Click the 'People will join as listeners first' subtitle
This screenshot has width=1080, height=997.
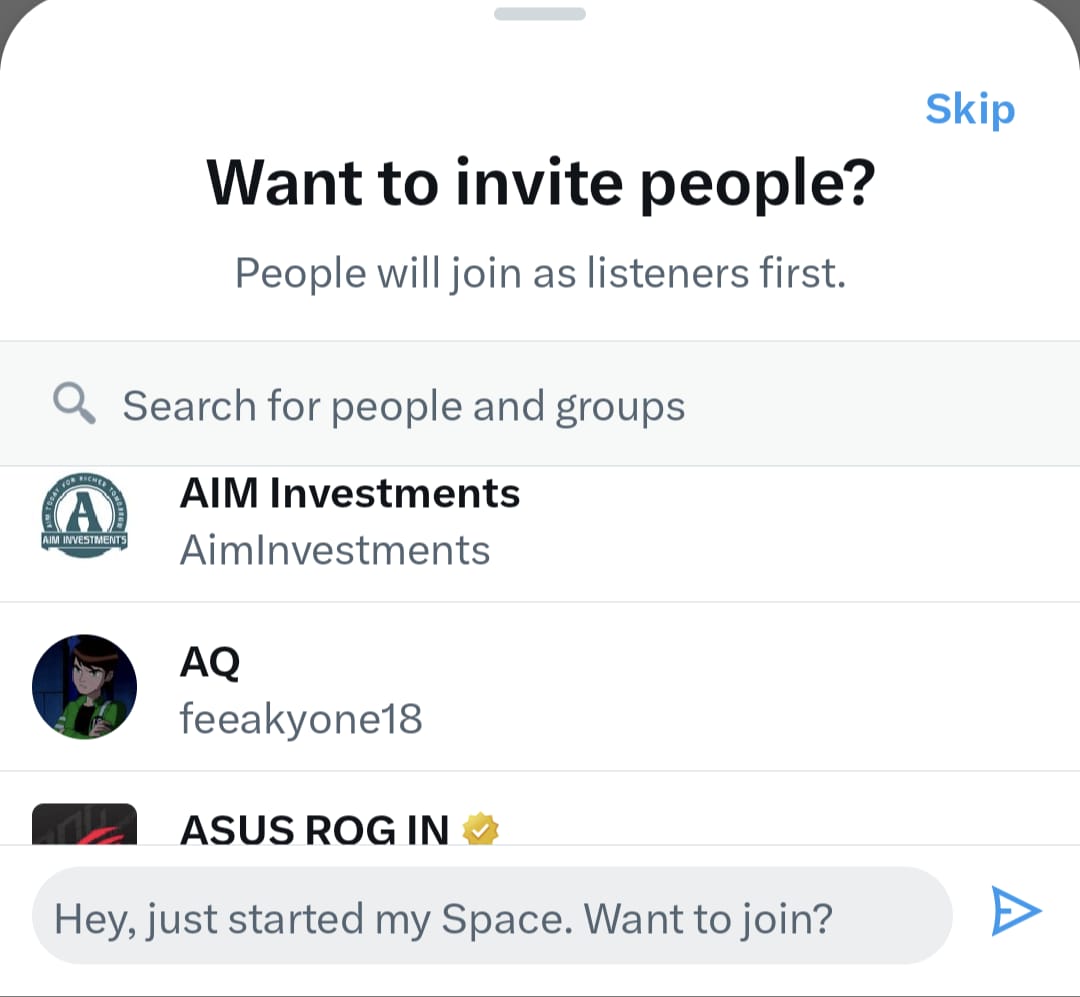coord(539,271)
